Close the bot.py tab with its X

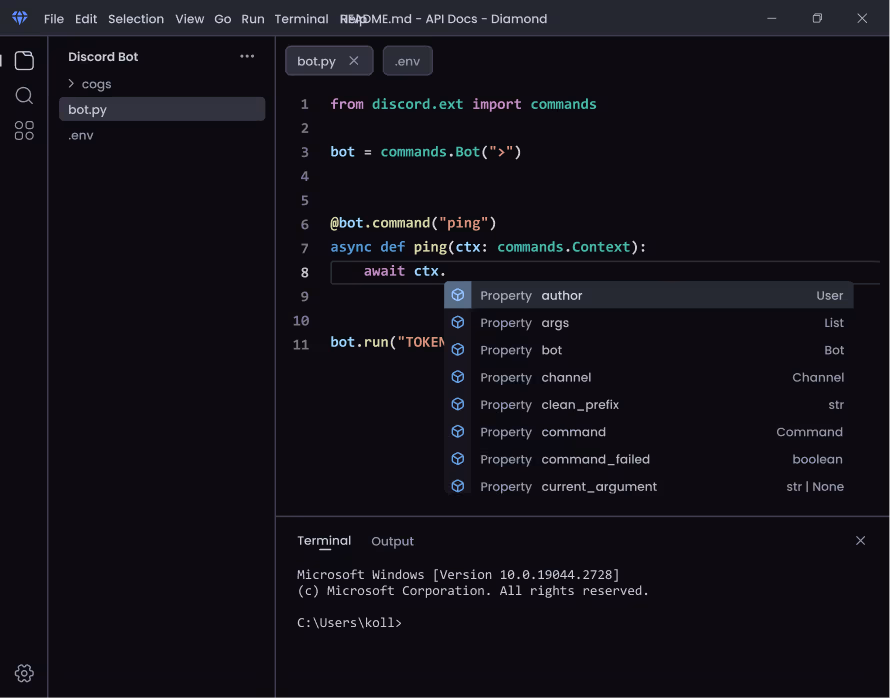point(354,61)
